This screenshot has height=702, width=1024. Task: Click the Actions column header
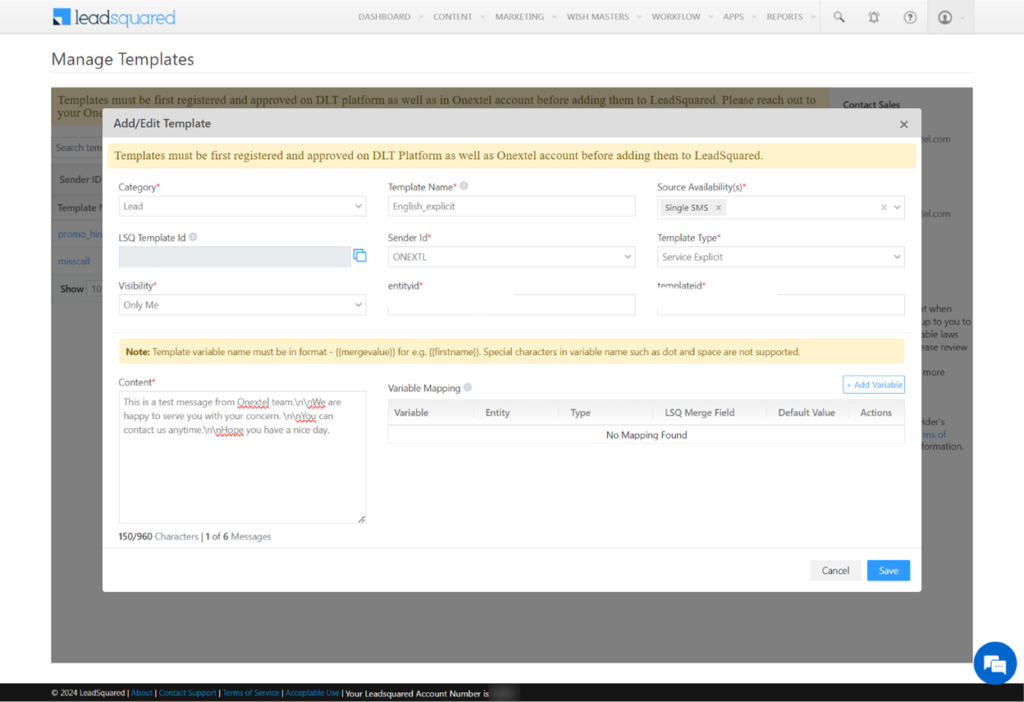click(x=876, y=413)
